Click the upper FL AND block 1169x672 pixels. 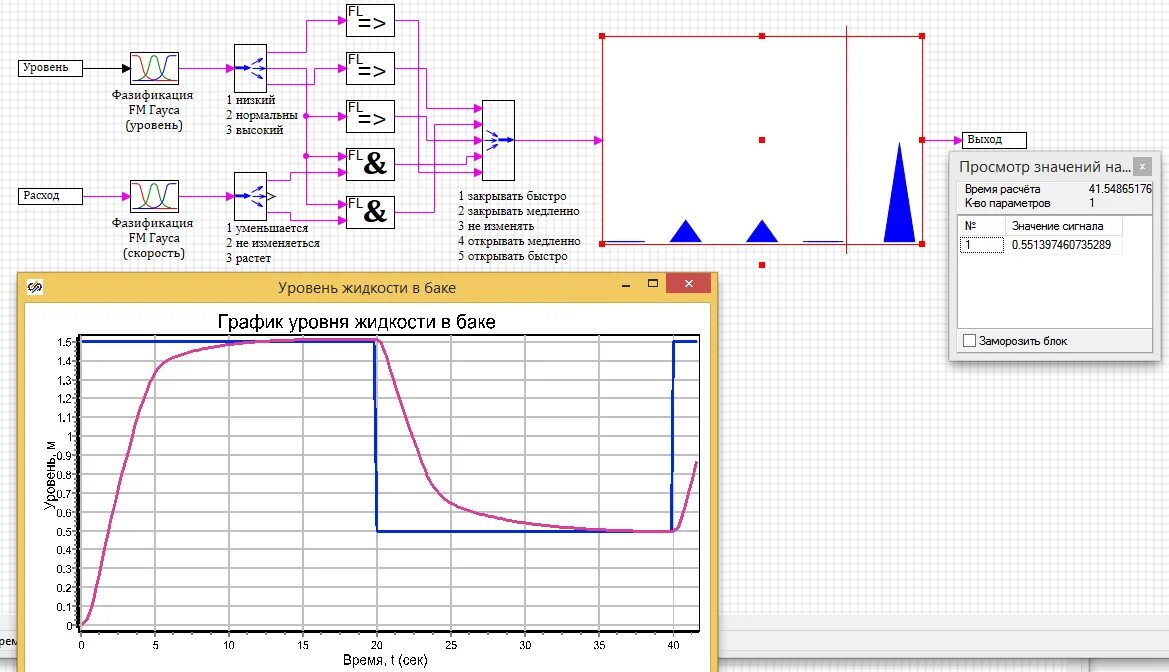371,164
